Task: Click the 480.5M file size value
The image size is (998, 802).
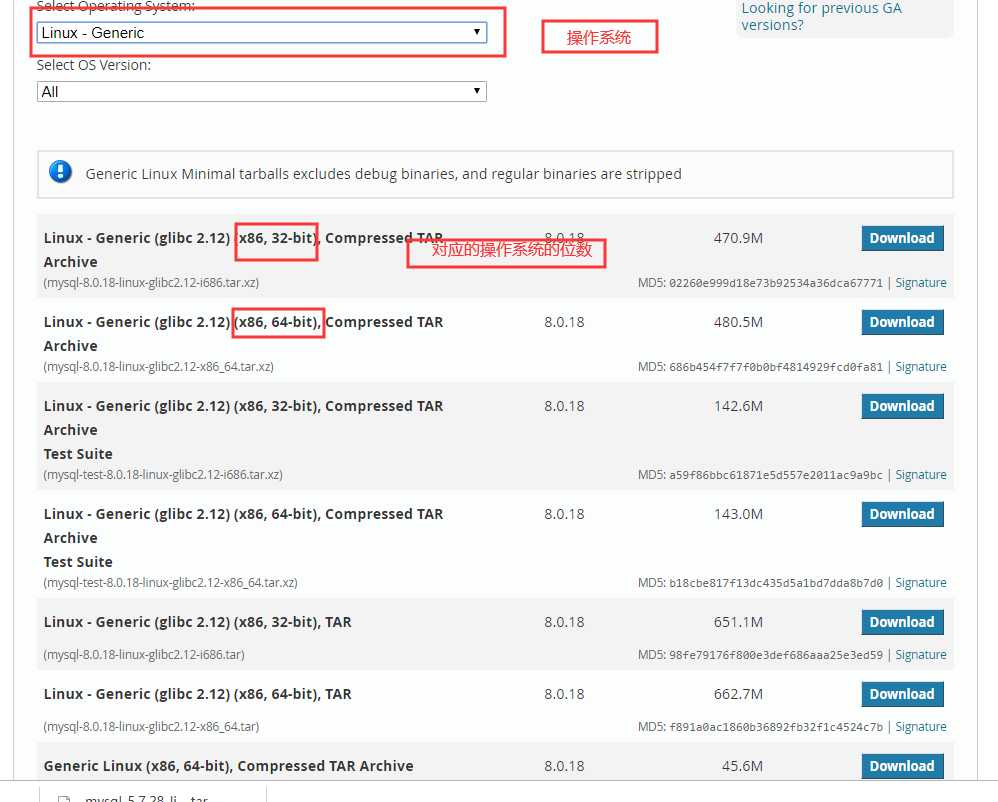Action: tap(738, 322)
